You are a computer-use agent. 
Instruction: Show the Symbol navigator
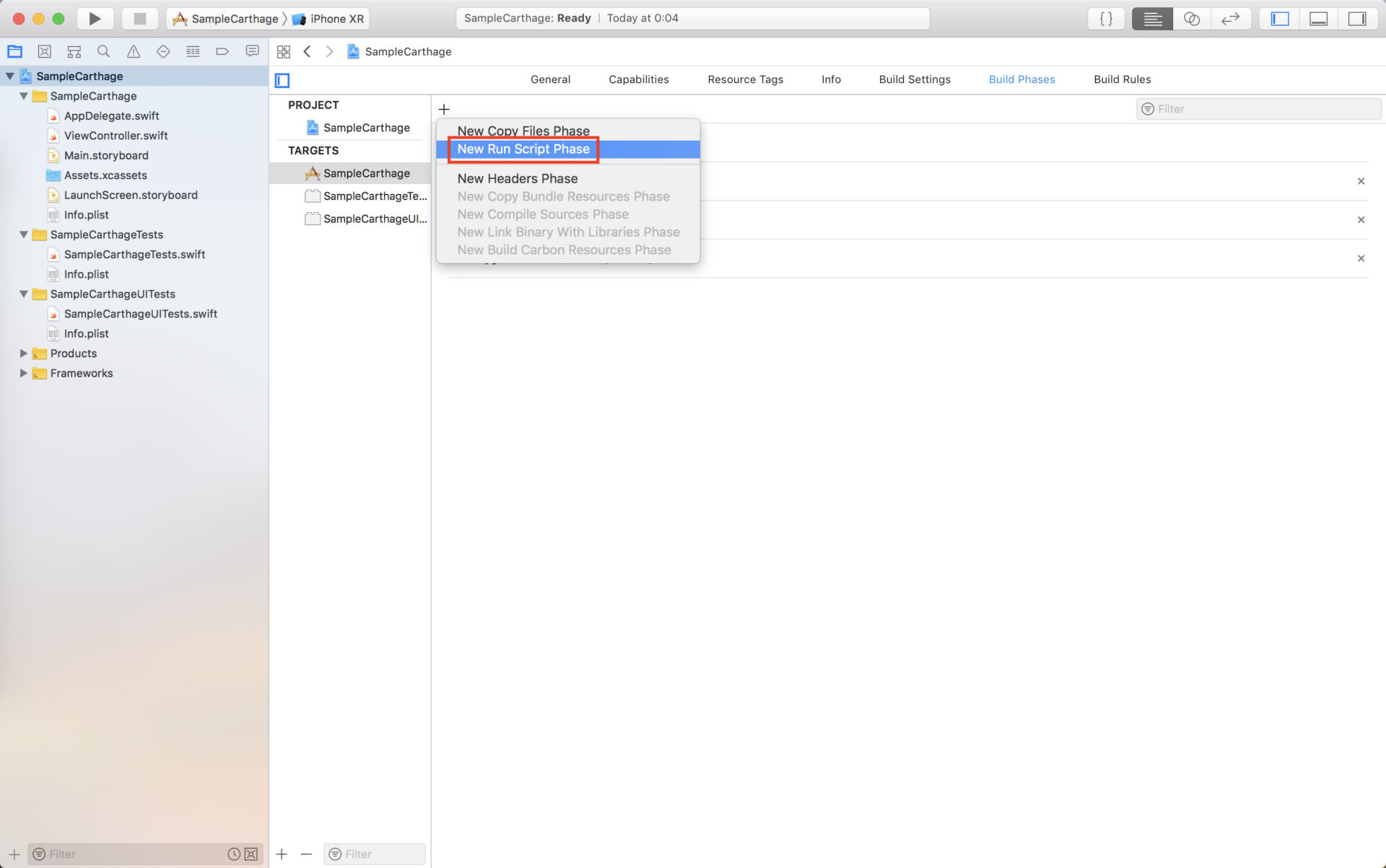pos(74,51)
